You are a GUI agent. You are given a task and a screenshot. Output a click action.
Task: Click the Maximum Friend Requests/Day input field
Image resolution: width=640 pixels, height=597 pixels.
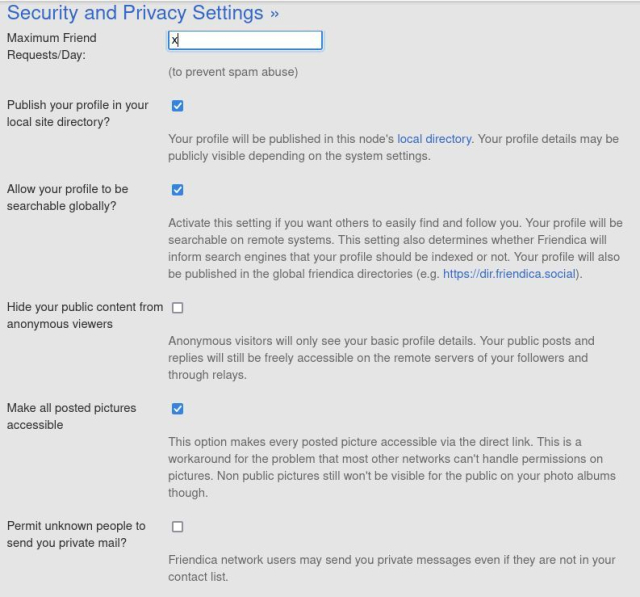(245, 40)
